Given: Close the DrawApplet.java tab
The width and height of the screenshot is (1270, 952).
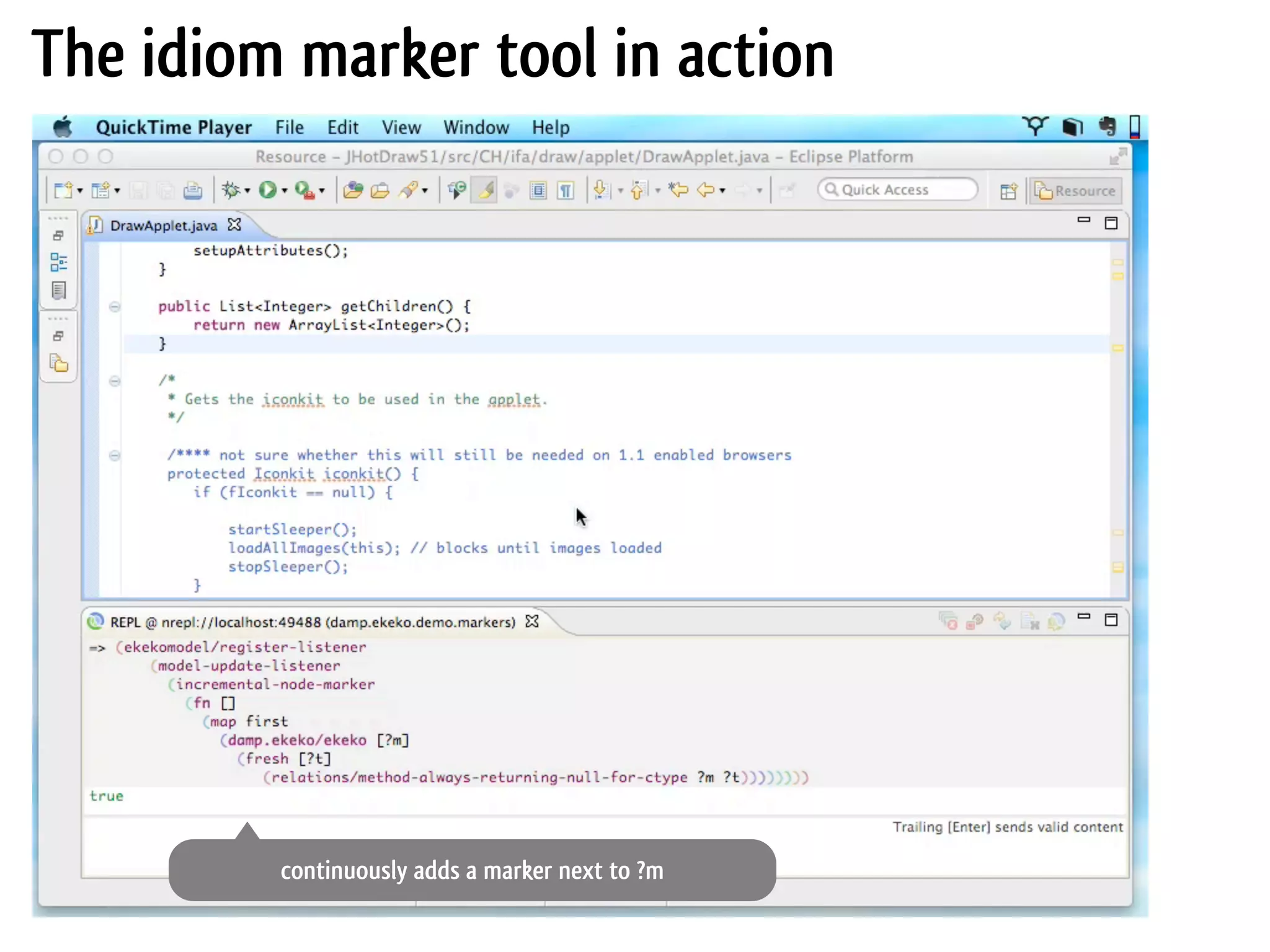Looking at the screenshot, I should [234, 225].
